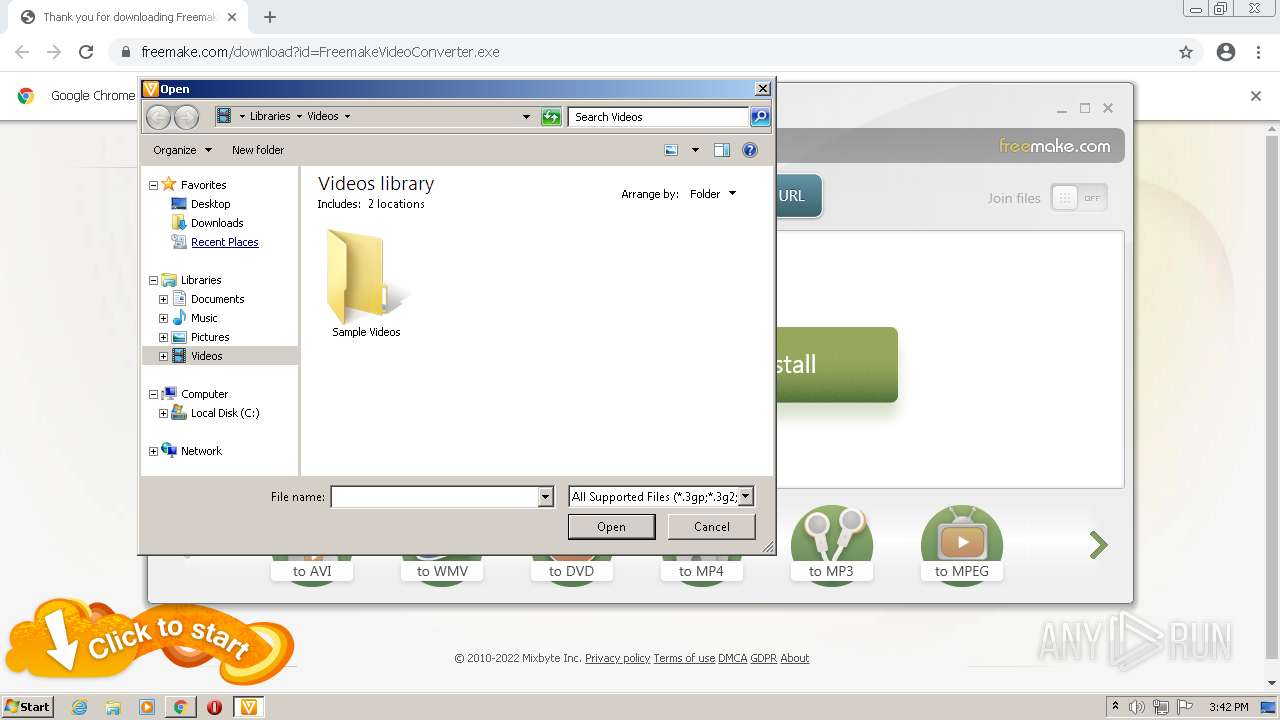
Task: Select Local Disk (C:)
Action: point(225,413)
